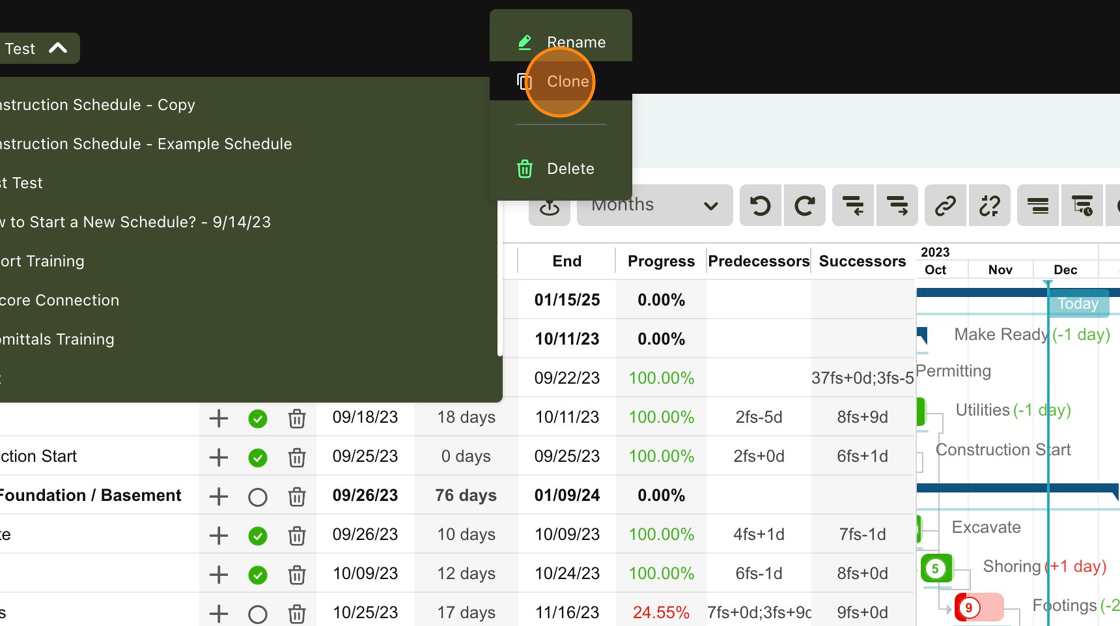This screenshot has height=626, width=1120.
Task: Click the end date cell 11/16/23
Action: pyautogui.click(x=567, y=613)
